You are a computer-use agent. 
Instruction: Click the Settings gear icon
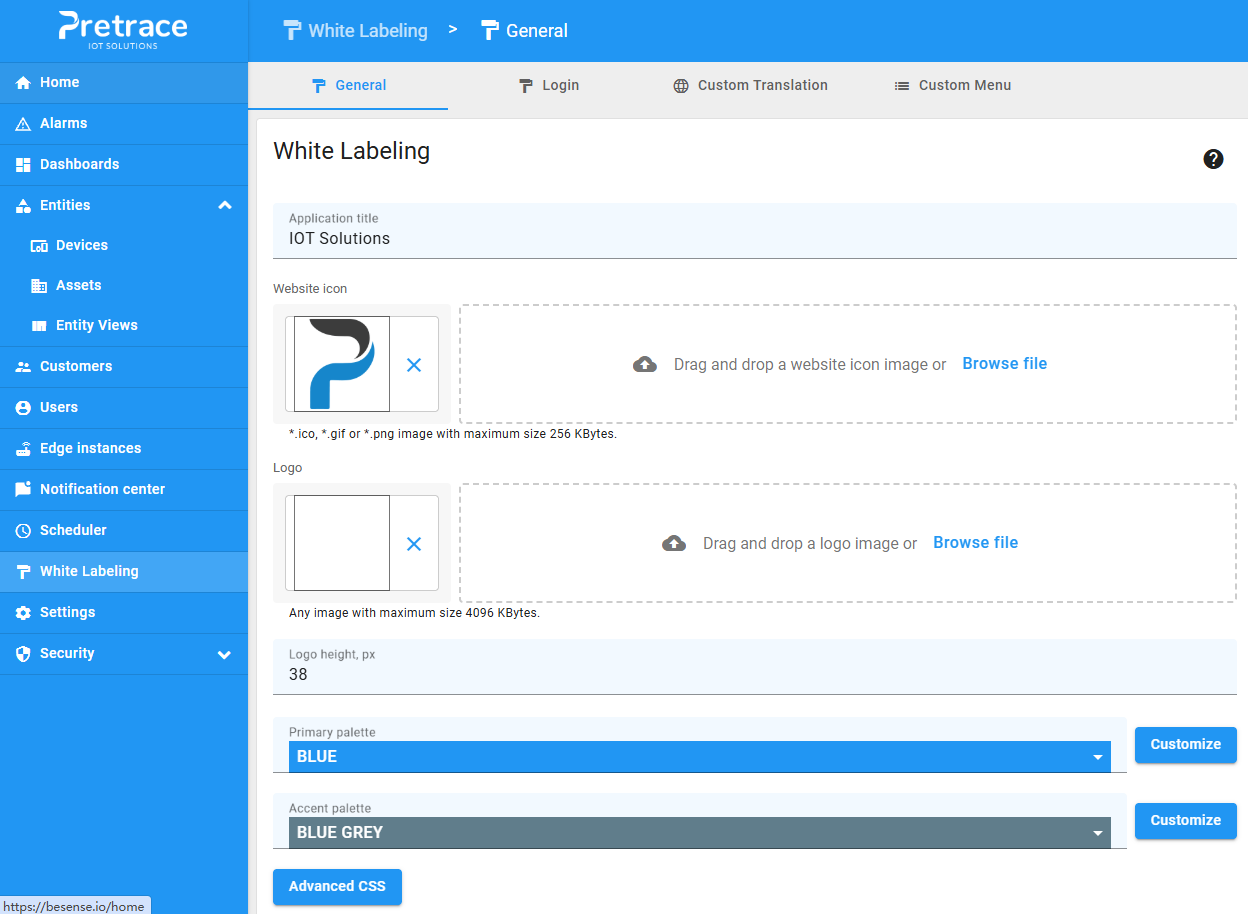(x=23, y=613)
